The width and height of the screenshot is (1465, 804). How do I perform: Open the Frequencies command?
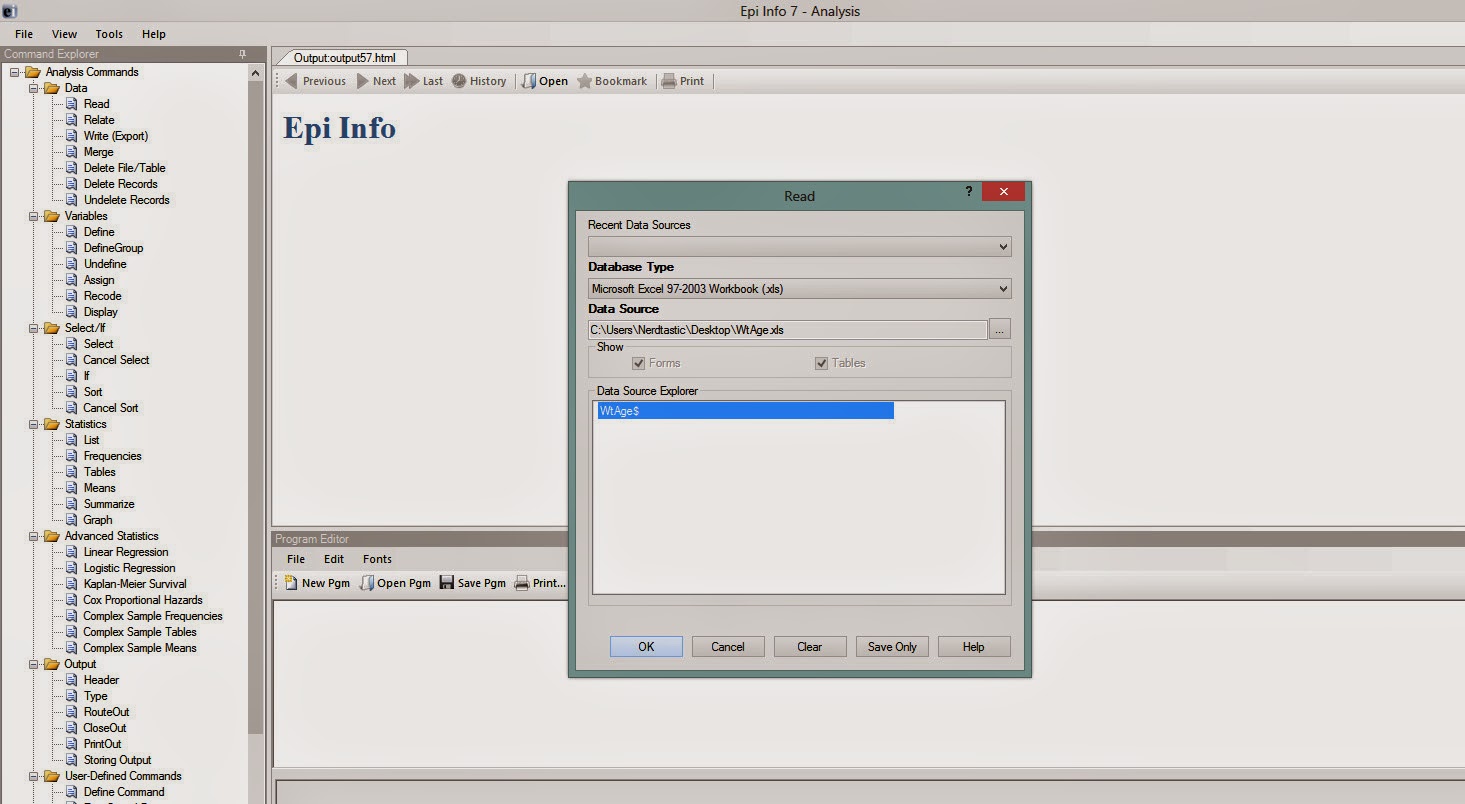click(112, 456)
